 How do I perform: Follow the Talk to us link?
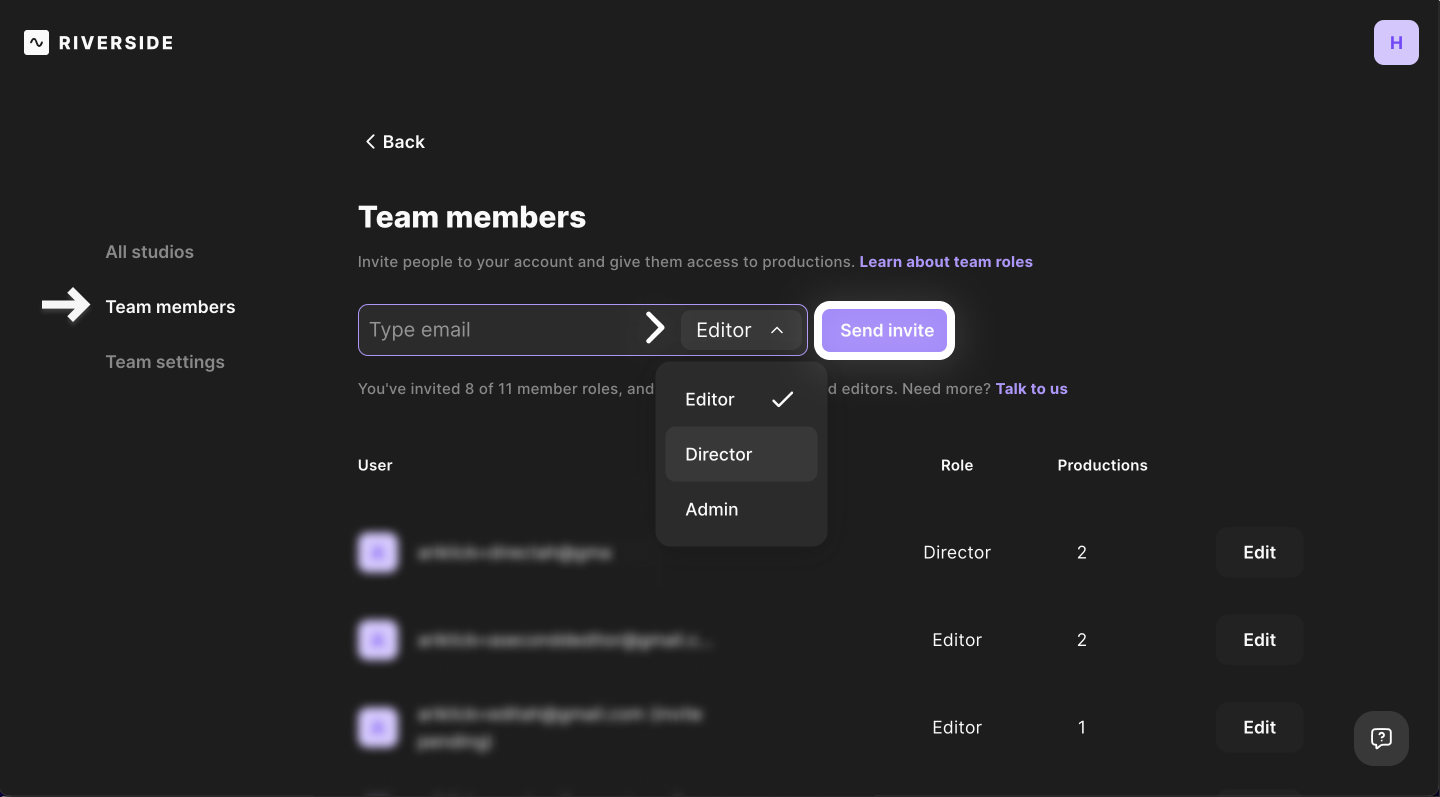point(1031,389)
